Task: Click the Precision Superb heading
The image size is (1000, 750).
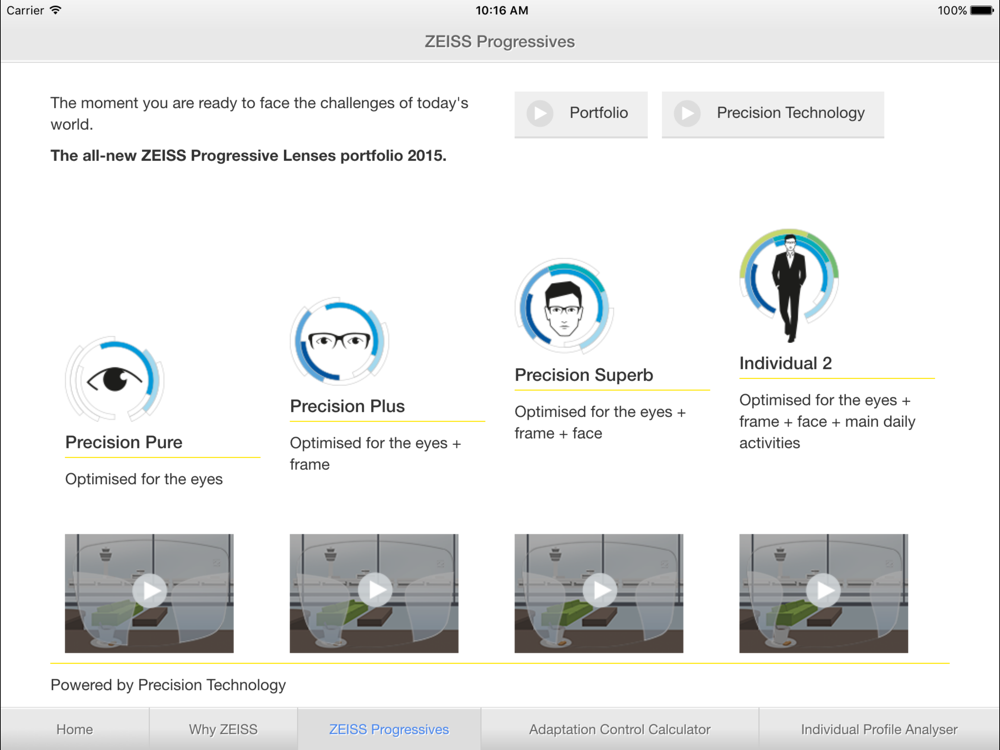Action: coord(584,375)
